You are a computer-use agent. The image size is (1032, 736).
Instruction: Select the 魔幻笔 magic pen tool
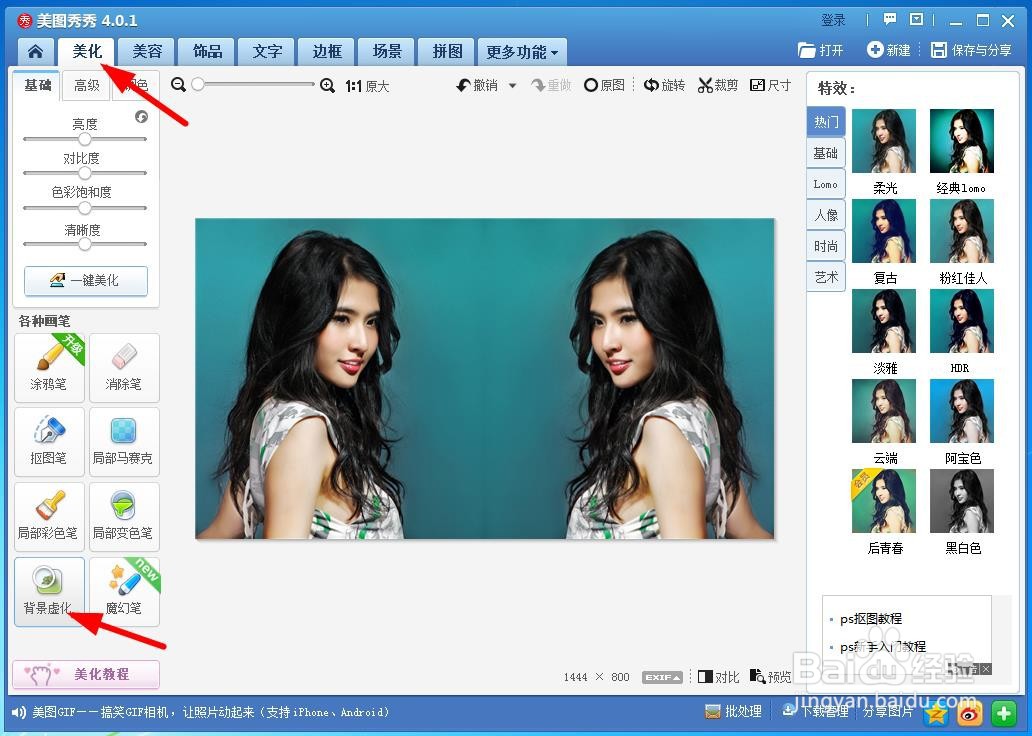coord(124,592)
